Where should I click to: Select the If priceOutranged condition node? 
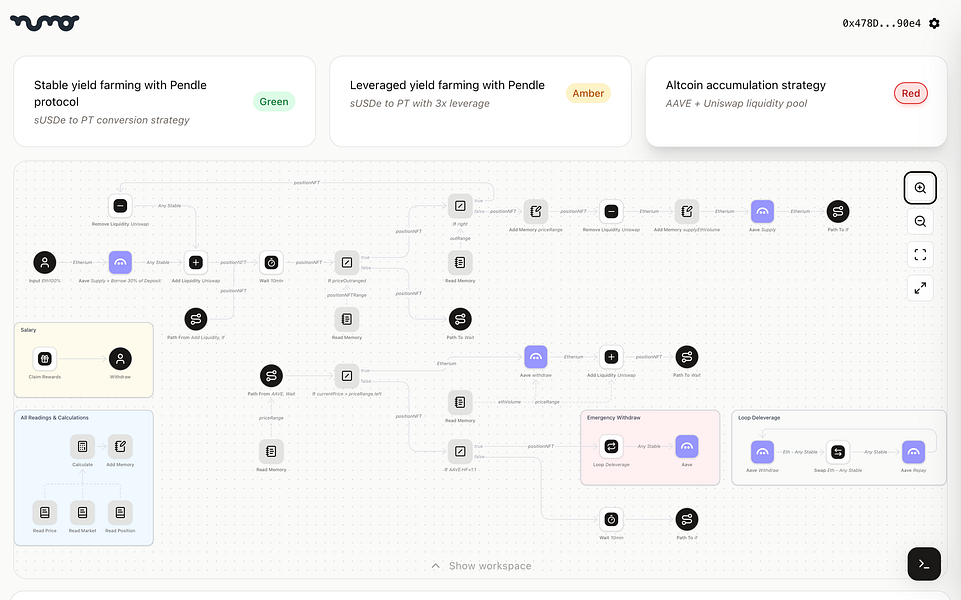click(x=347, y=262)
